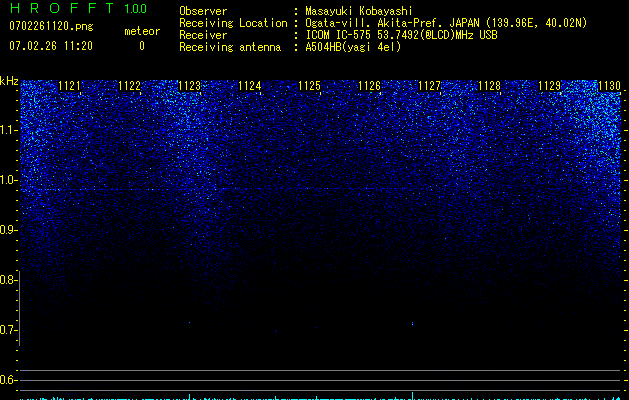
Task: Click the 1124 time marker
Action: click(250, 86)
